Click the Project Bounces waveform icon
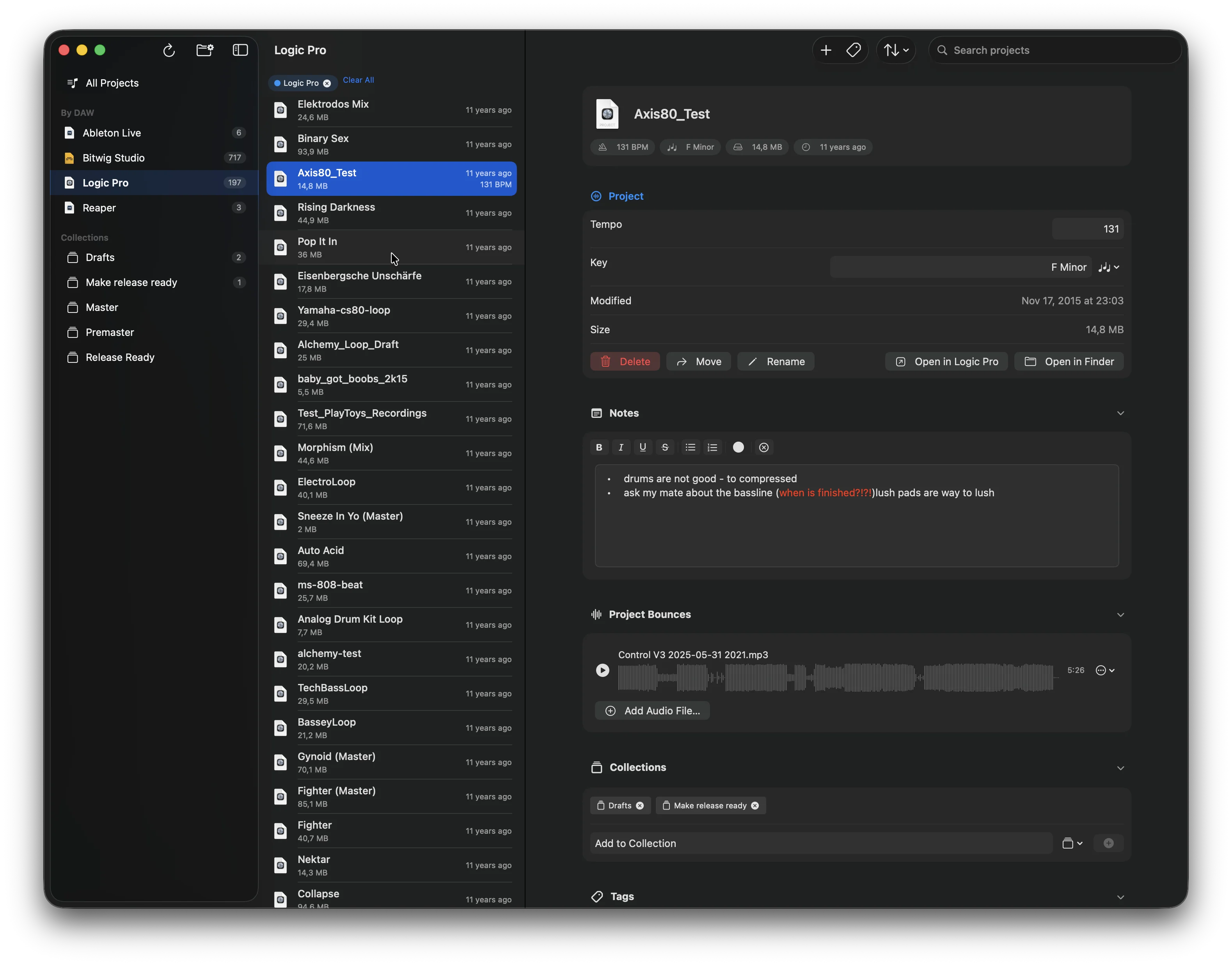 pos(596,615)
